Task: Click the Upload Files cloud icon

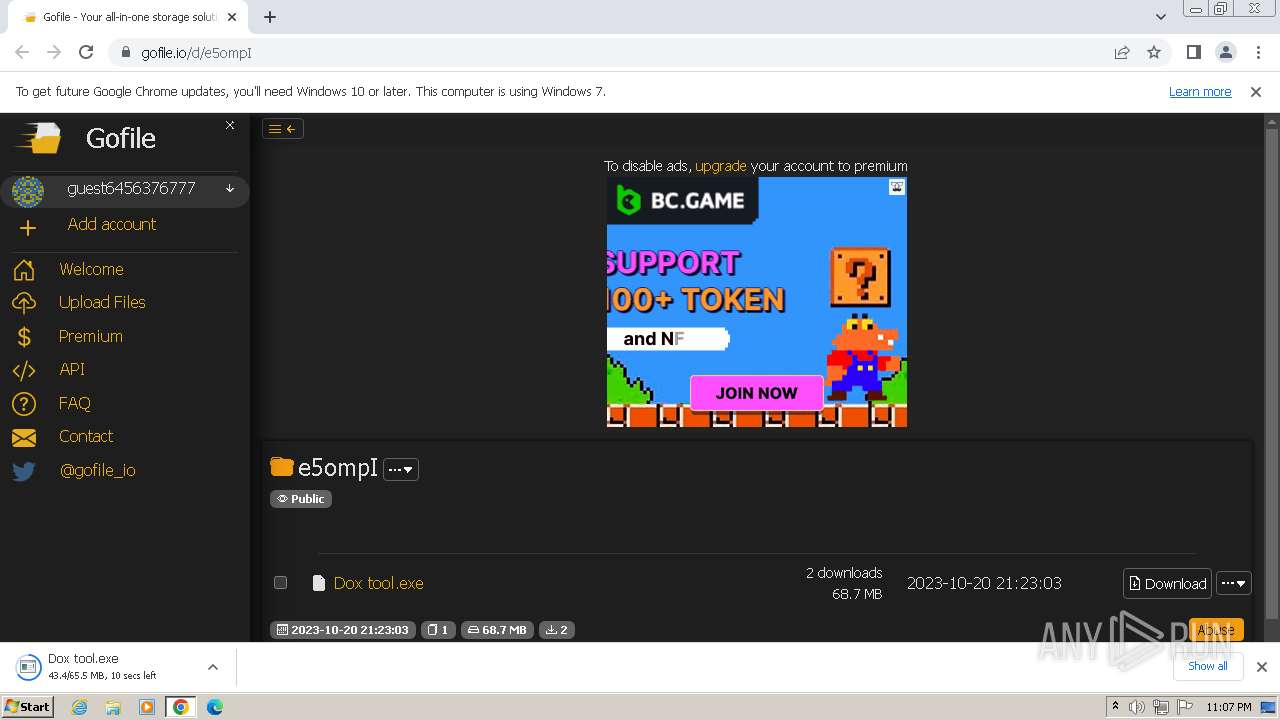Action: click(x=24, y=303)
